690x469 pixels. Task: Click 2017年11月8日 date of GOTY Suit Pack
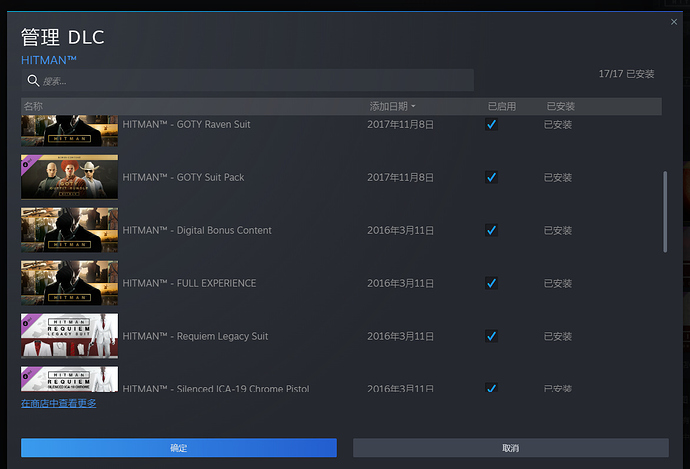click(x=400, y=177)
